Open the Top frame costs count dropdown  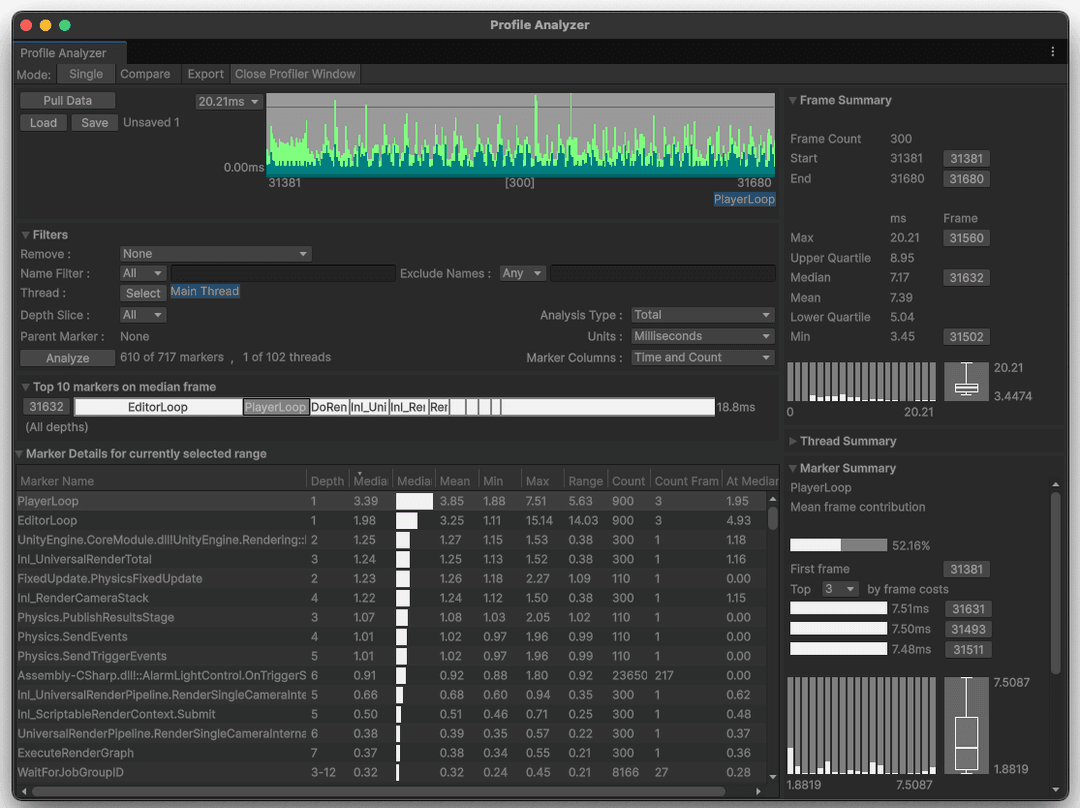pyautogui.click(x=839, y=589)
